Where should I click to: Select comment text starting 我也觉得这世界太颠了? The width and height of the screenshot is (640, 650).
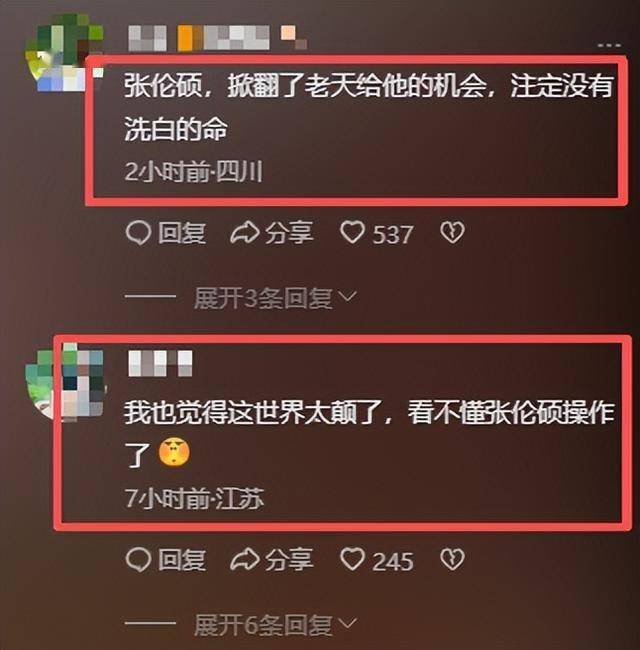click(369, 434)
